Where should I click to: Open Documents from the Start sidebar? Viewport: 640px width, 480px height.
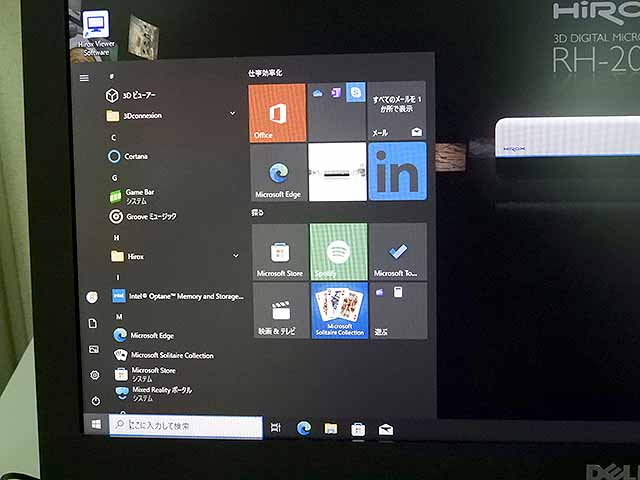point(93,323)
